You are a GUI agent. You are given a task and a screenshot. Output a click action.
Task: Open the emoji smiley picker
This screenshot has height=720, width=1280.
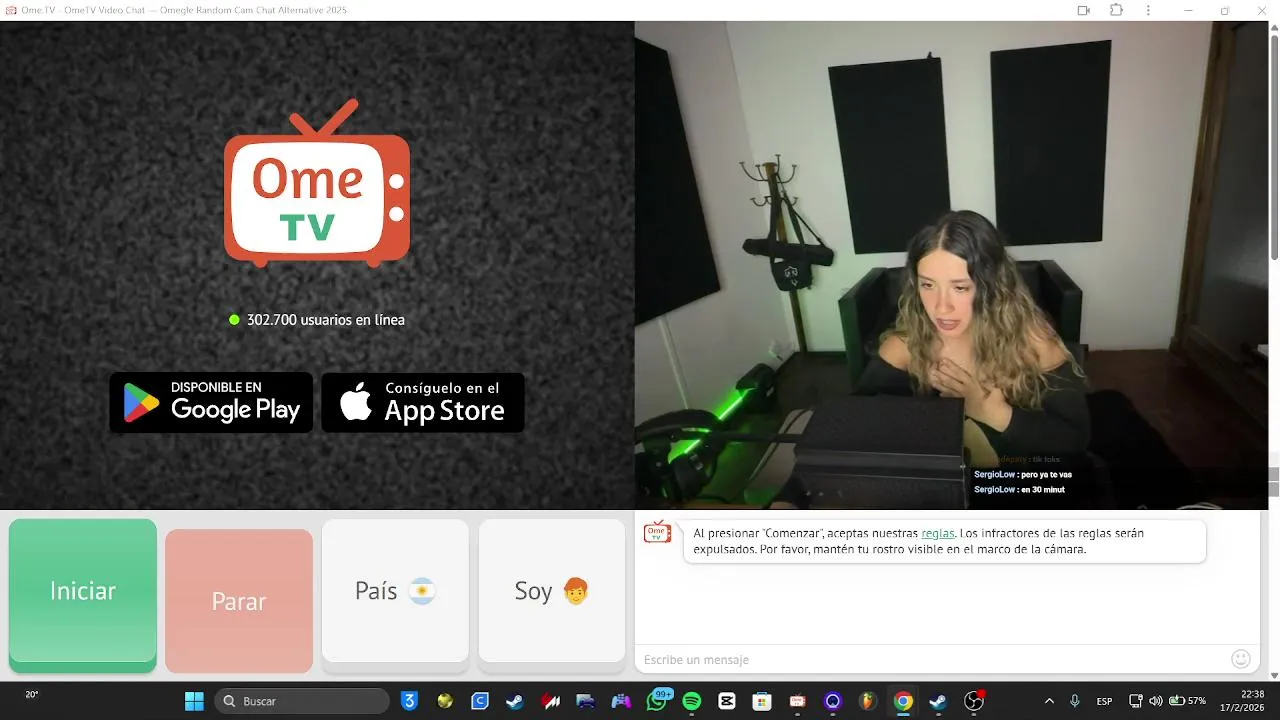point(1241,659)
